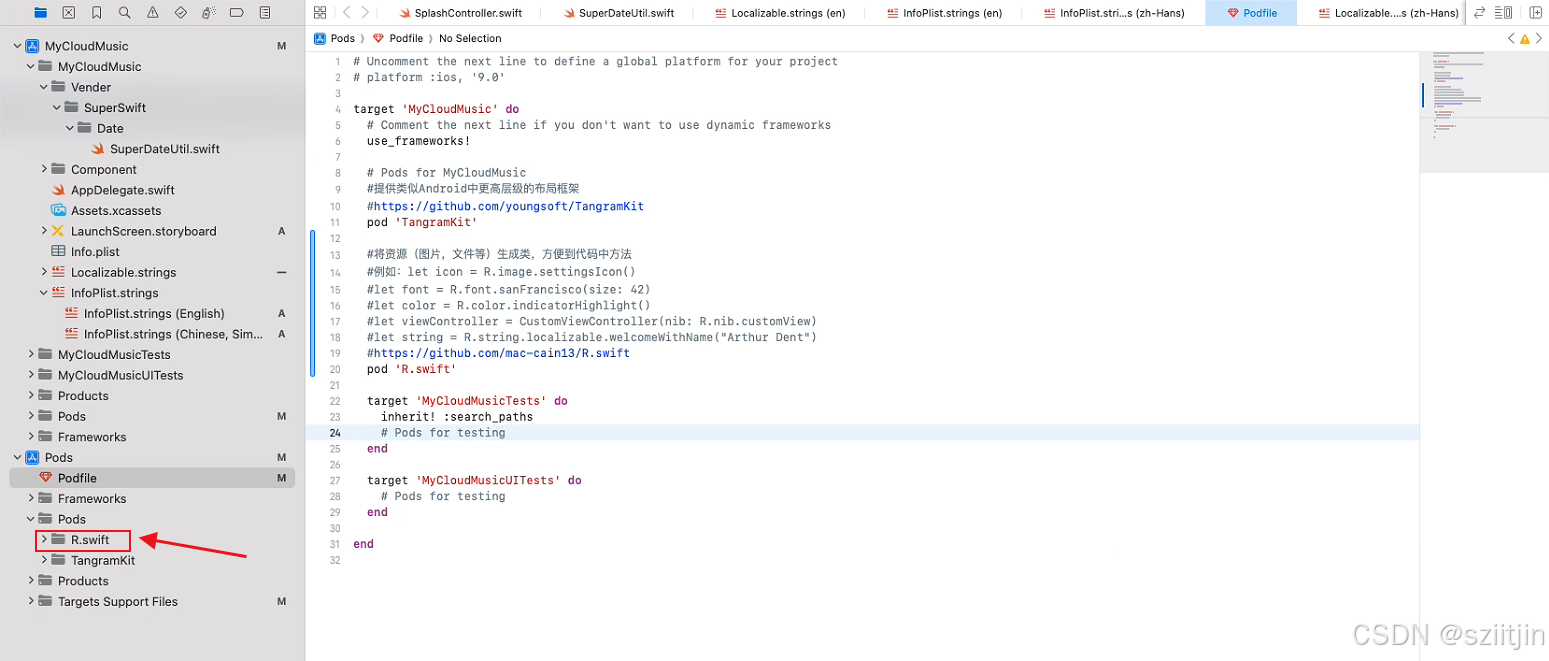The width and height of the screenshot is (1549, 661).
Task: Click No Selection in the jump bar
Action: coord(470,39)
